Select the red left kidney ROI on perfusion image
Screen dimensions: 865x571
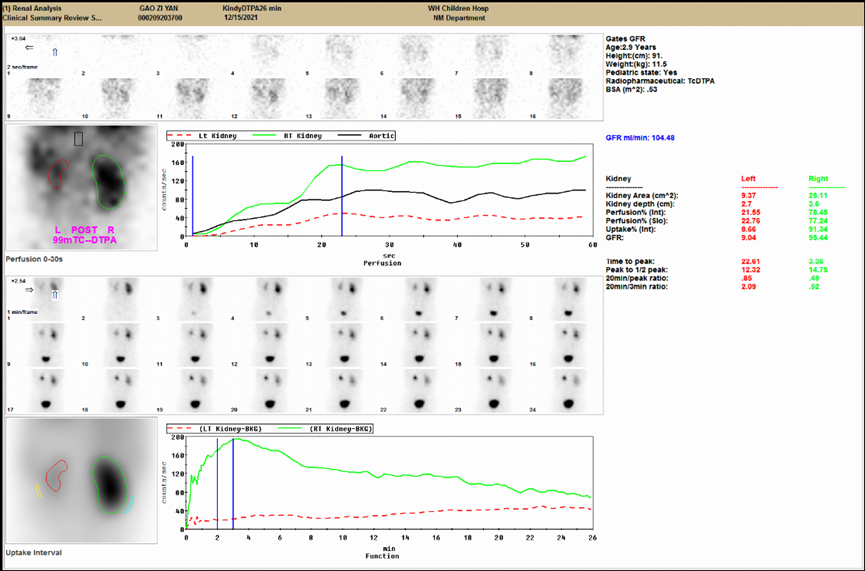(x=57, y=174)
